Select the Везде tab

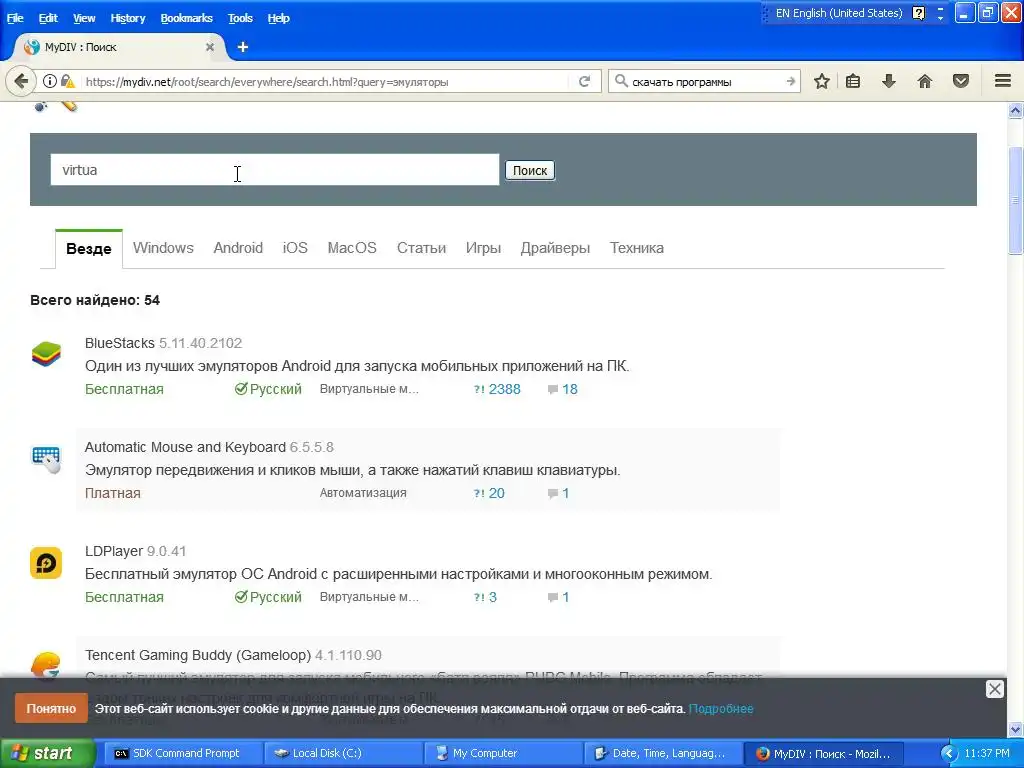click(x=89, y=249)
